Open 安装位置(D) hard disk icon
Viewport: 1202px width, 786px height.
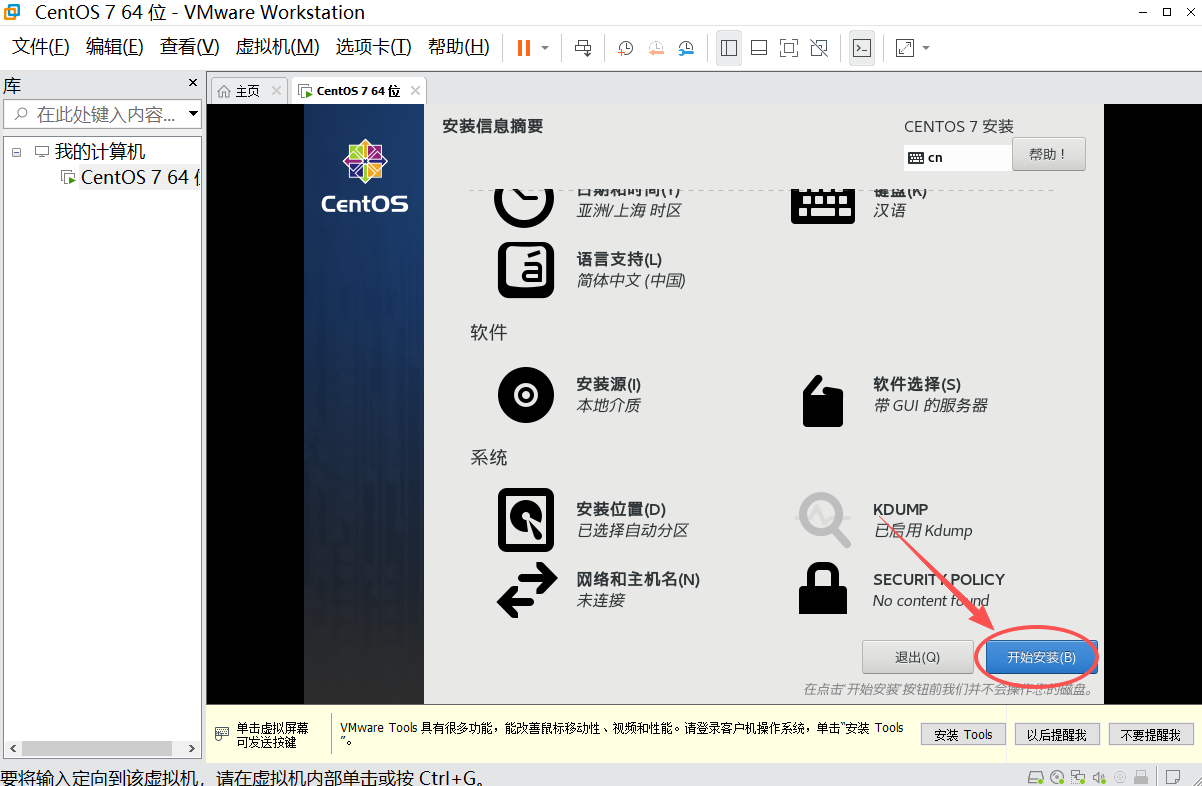(x=526, y=520)
